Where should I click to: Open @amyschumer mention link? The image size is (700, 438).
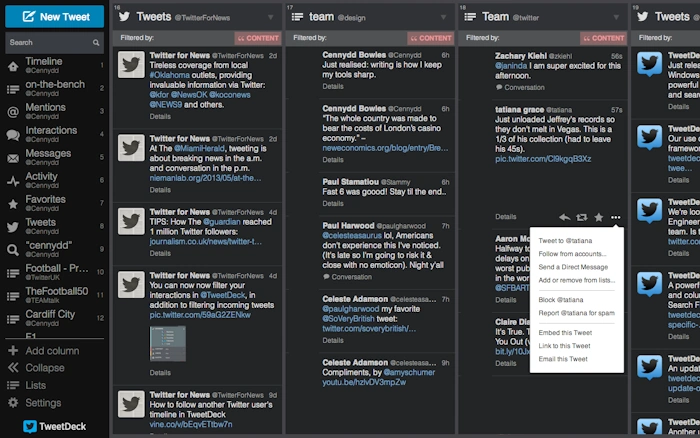[x=409, y=372]
